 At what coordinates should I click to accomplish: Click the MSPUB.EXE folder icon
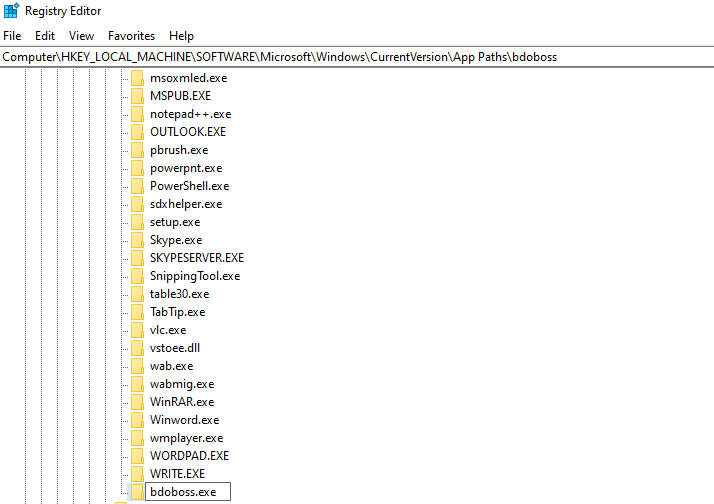(137, 96)
